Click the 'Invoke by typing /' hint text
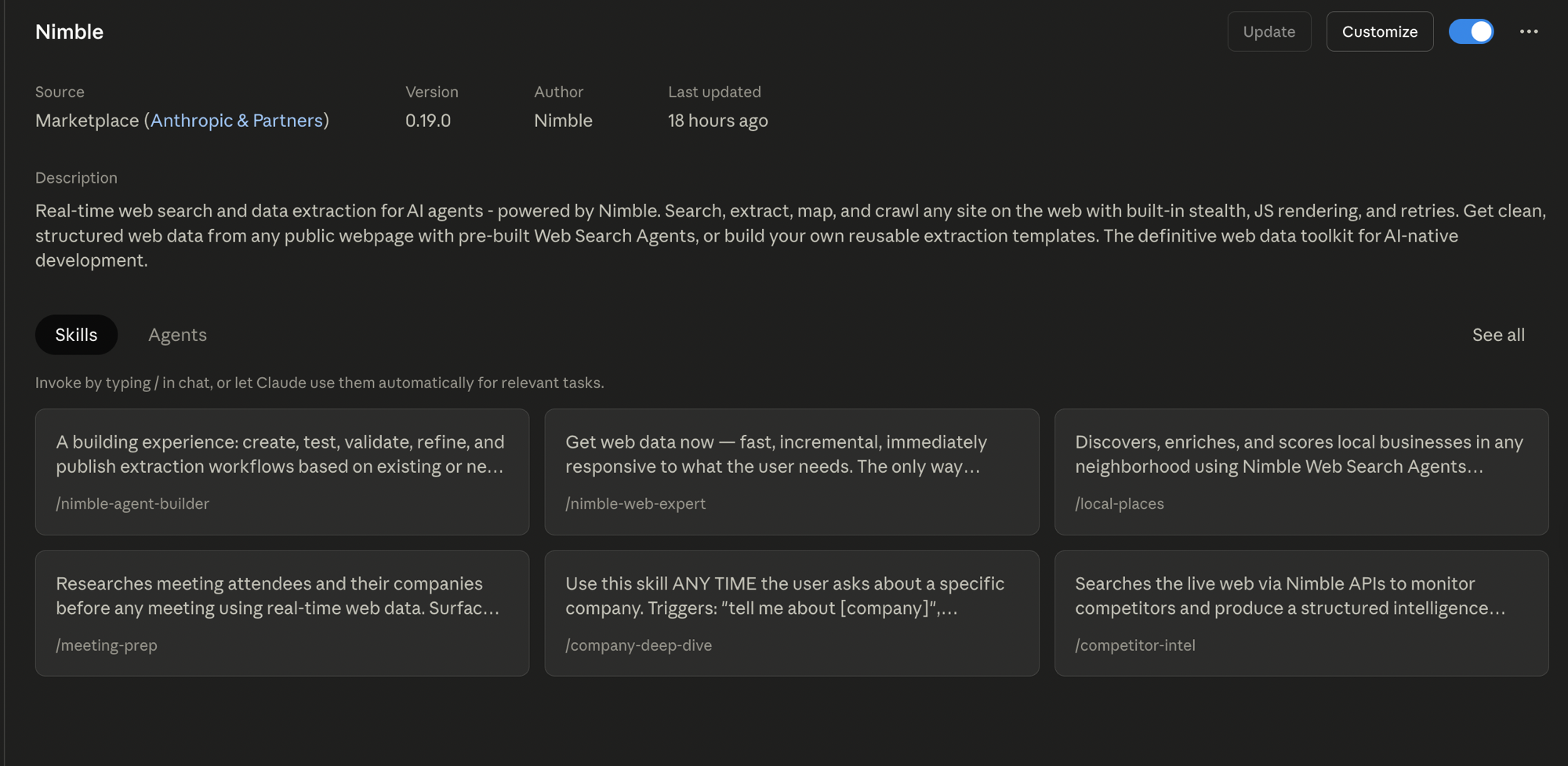 (319, 383)
